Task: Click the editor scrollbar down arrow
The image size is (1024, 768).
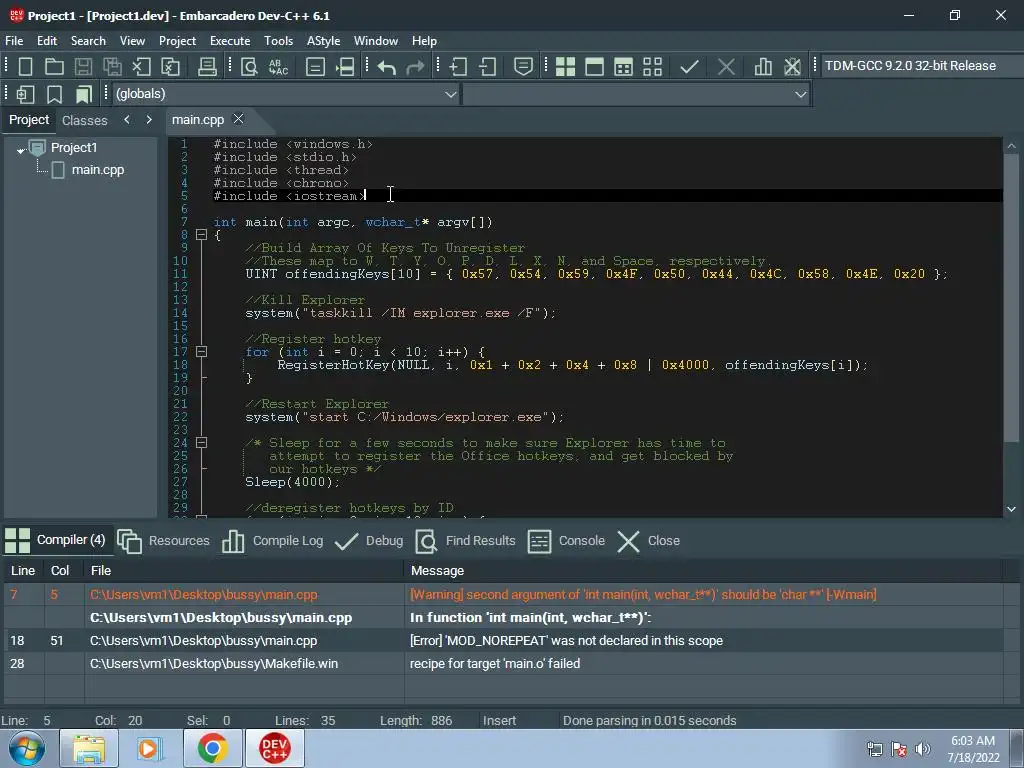Action: (1012, 509)
